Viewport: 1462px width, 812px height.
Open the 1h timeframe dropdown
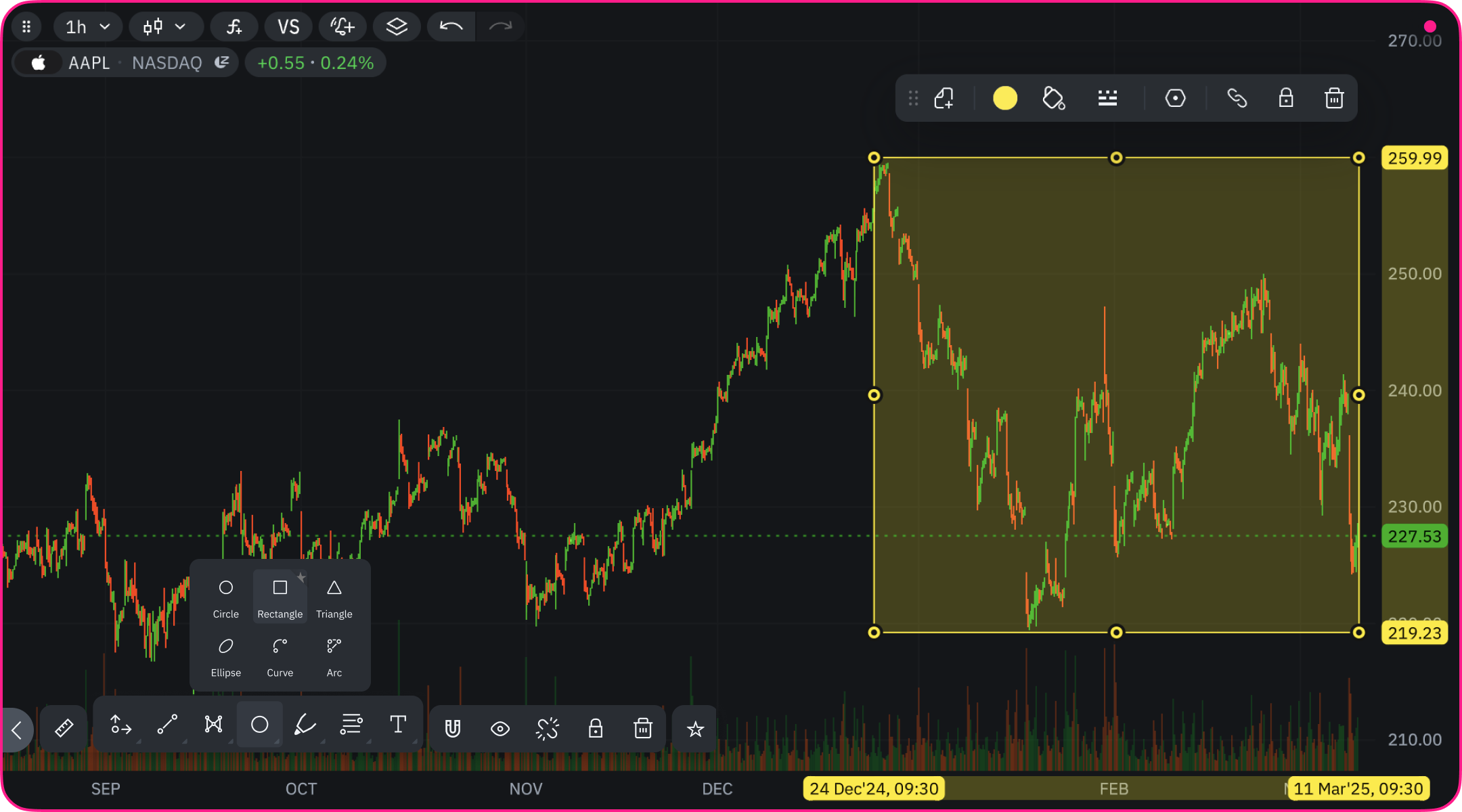(x=88, y=27)
